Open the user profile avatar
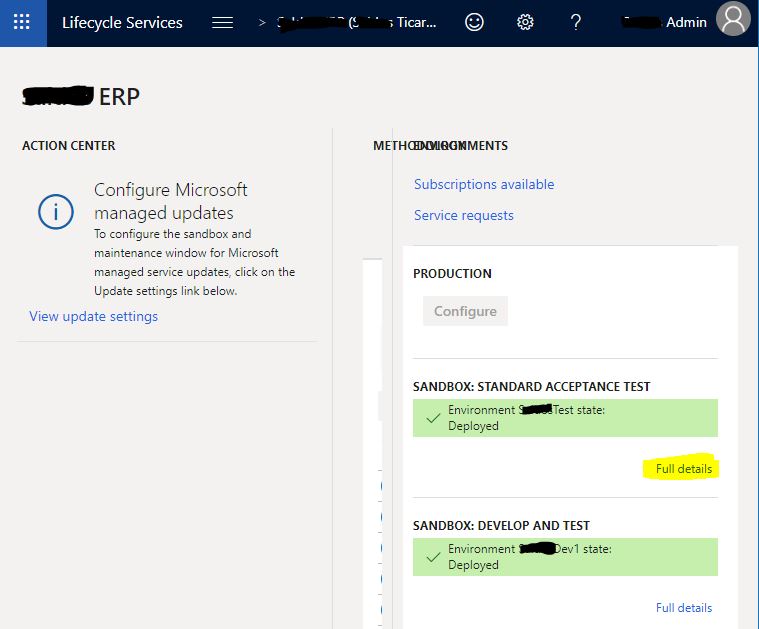The width and height of the screenshot is (759, 629). [733, 19]
